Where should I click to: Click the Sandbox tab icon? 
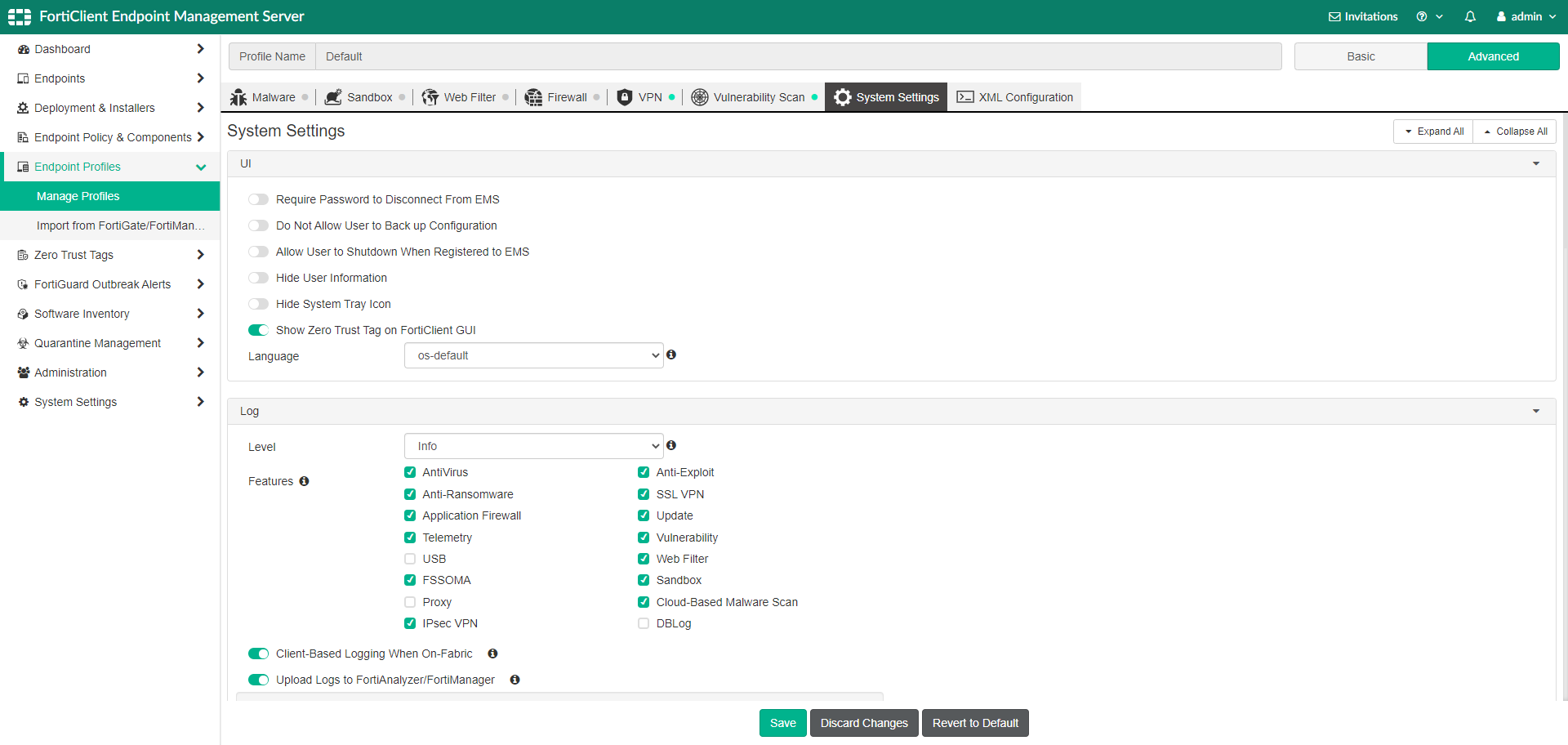pyautogui.click(x=333, y=97)
